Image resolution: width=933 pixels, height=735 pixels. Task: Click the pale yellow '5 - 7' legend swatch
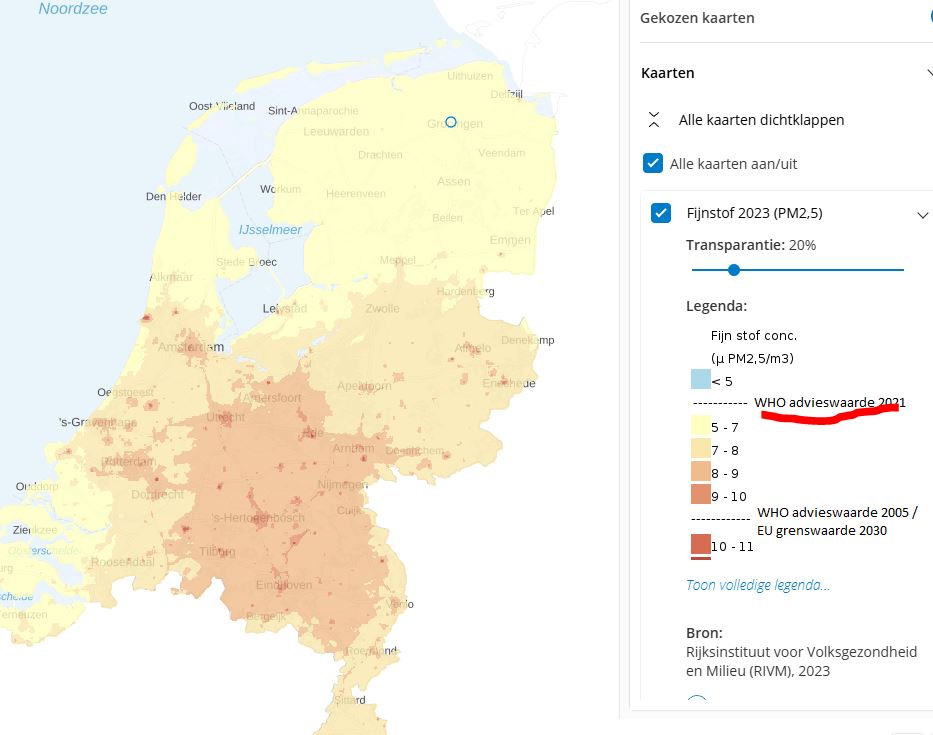[700, 427]
